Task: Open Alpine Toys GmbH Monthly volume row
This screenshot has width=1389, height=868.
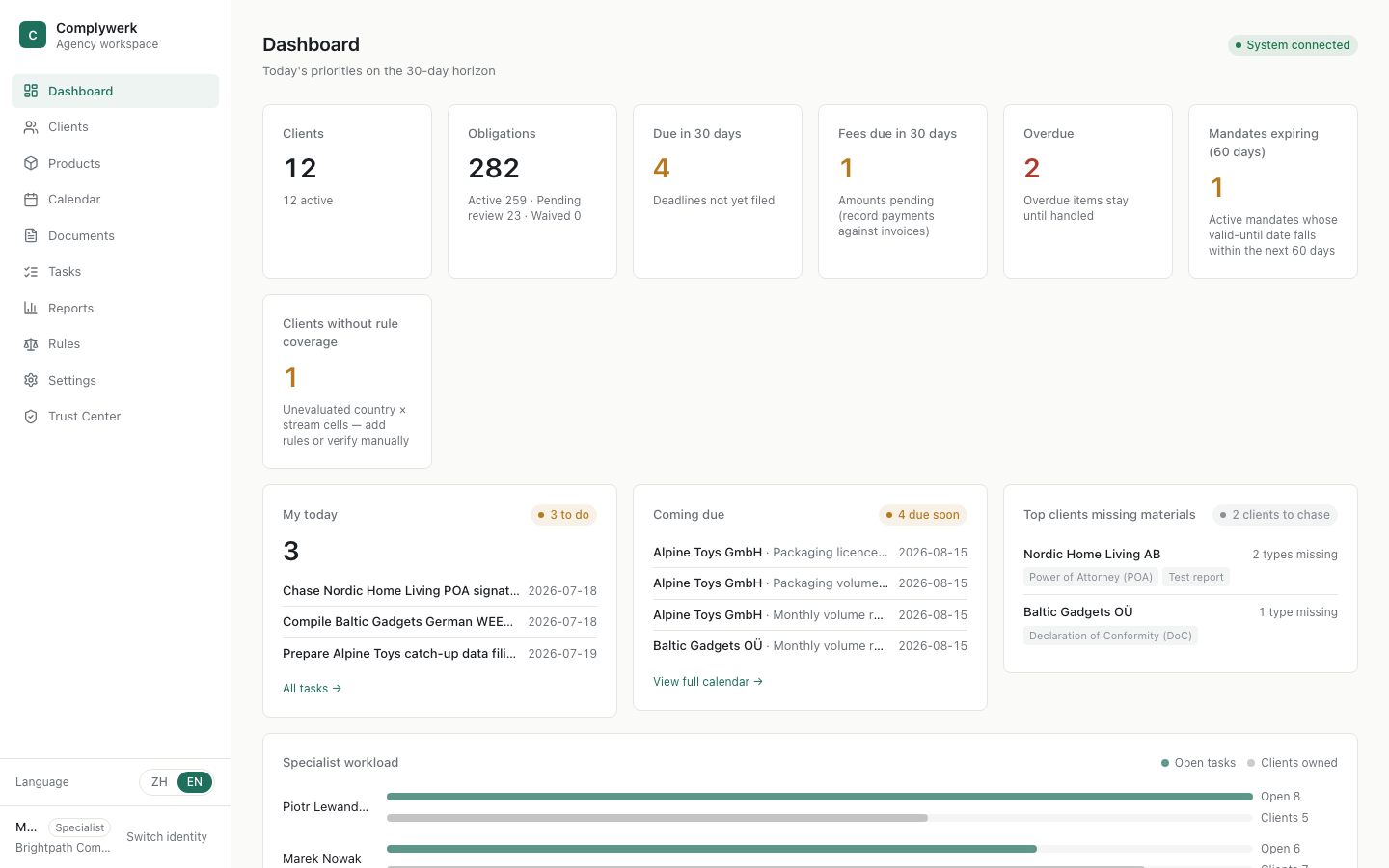Action: coord(810,615)
